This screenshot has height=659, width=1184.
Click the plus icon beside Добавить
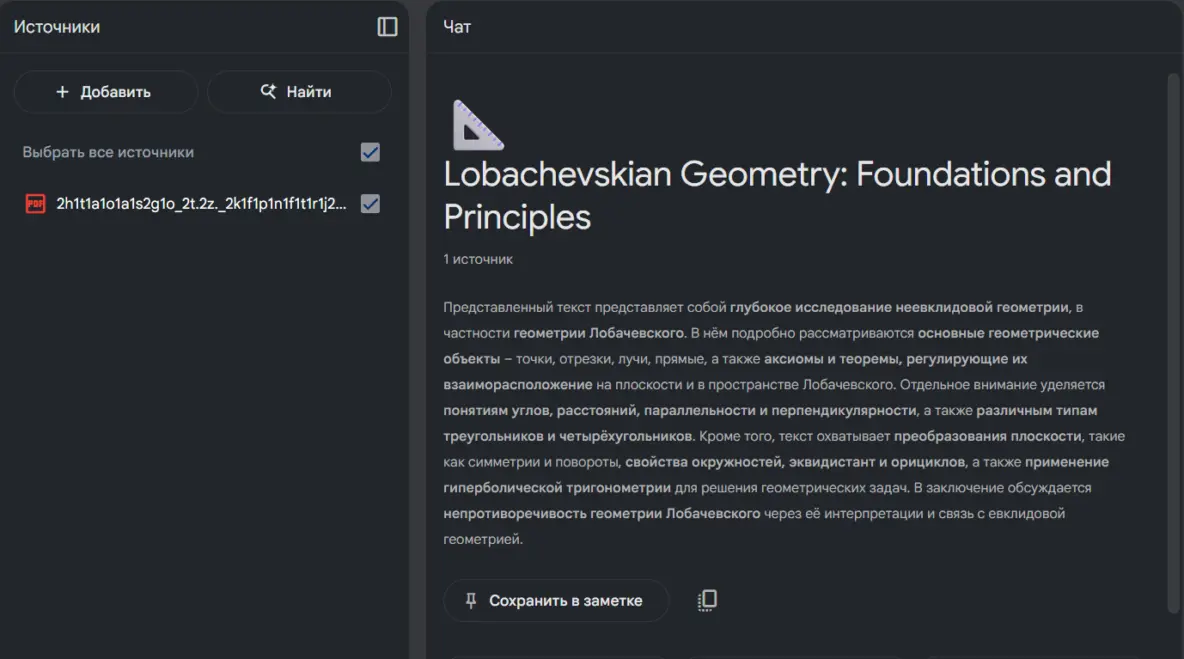pos(63,91)
